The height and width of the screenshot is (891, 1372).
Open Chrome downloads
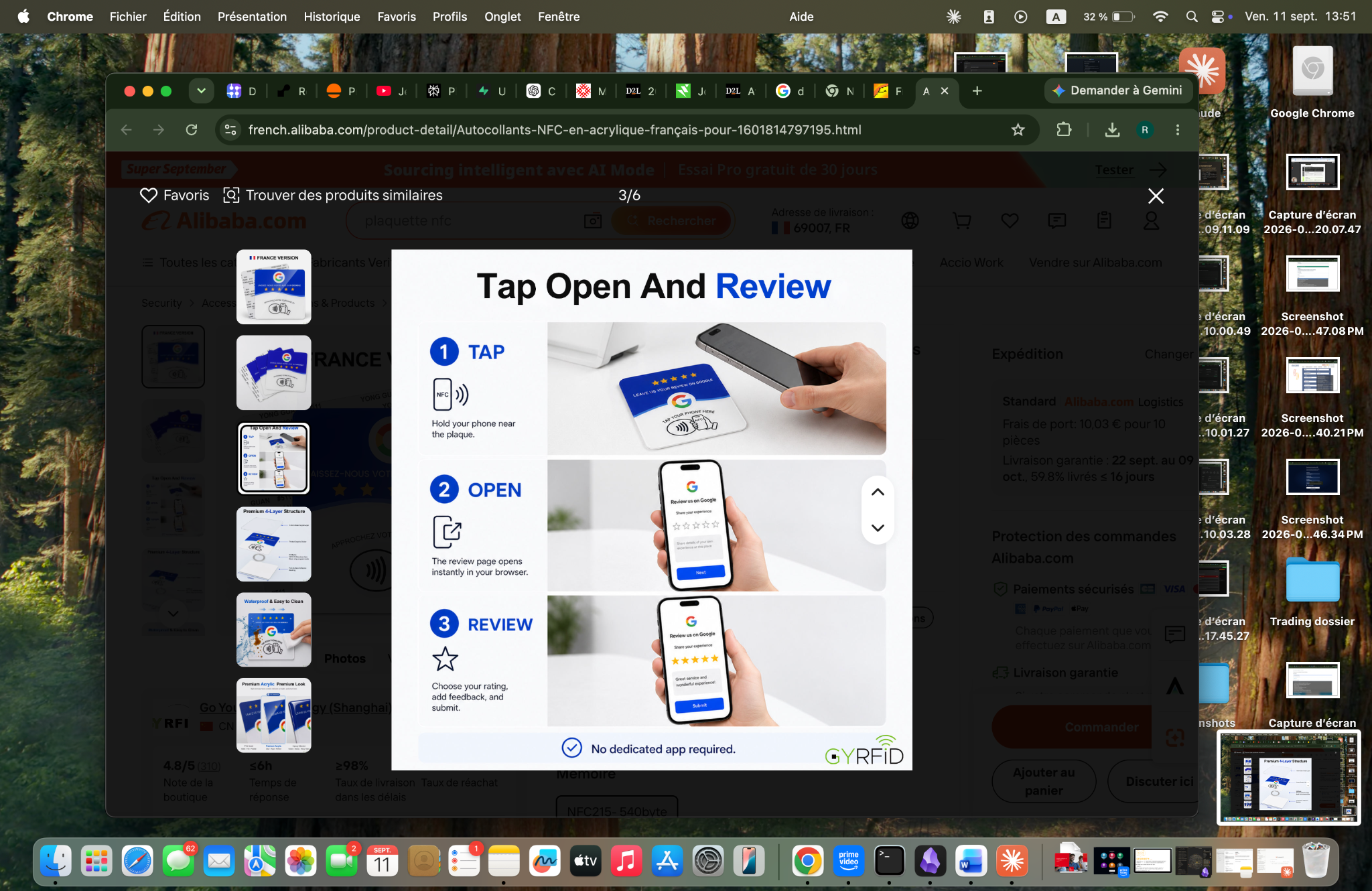pyautogui.click(x=1112, y=130)
